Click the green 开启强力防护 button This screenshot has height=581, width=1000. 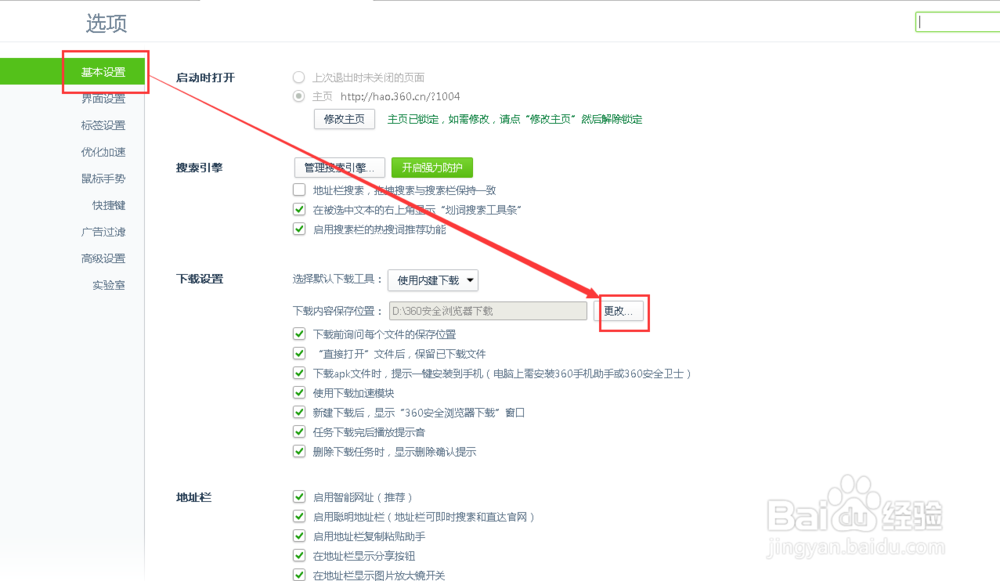coord(432,168)
